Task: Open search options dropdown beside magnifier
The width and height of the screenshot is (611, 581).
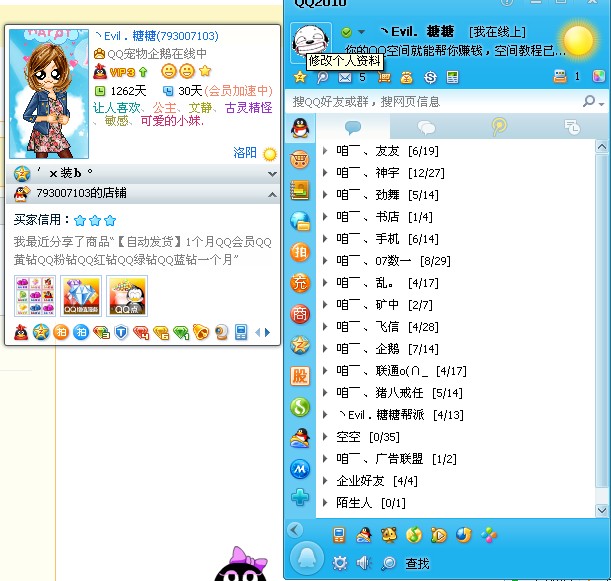Action: (602, 104)
